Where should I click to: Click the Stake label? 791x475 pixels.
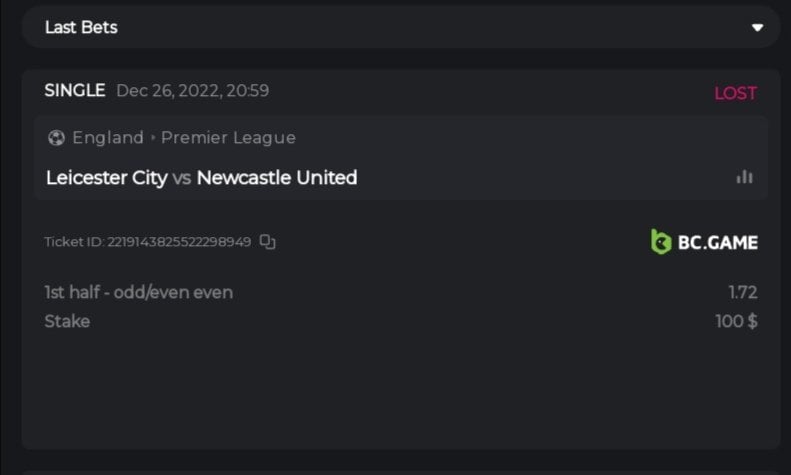(67, 321)
